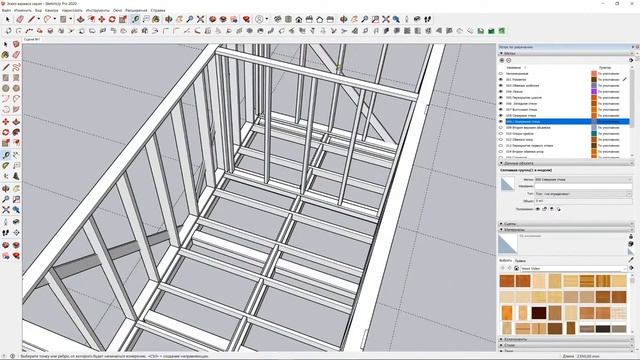Click the name input field in Entity Info

[583, 187]
